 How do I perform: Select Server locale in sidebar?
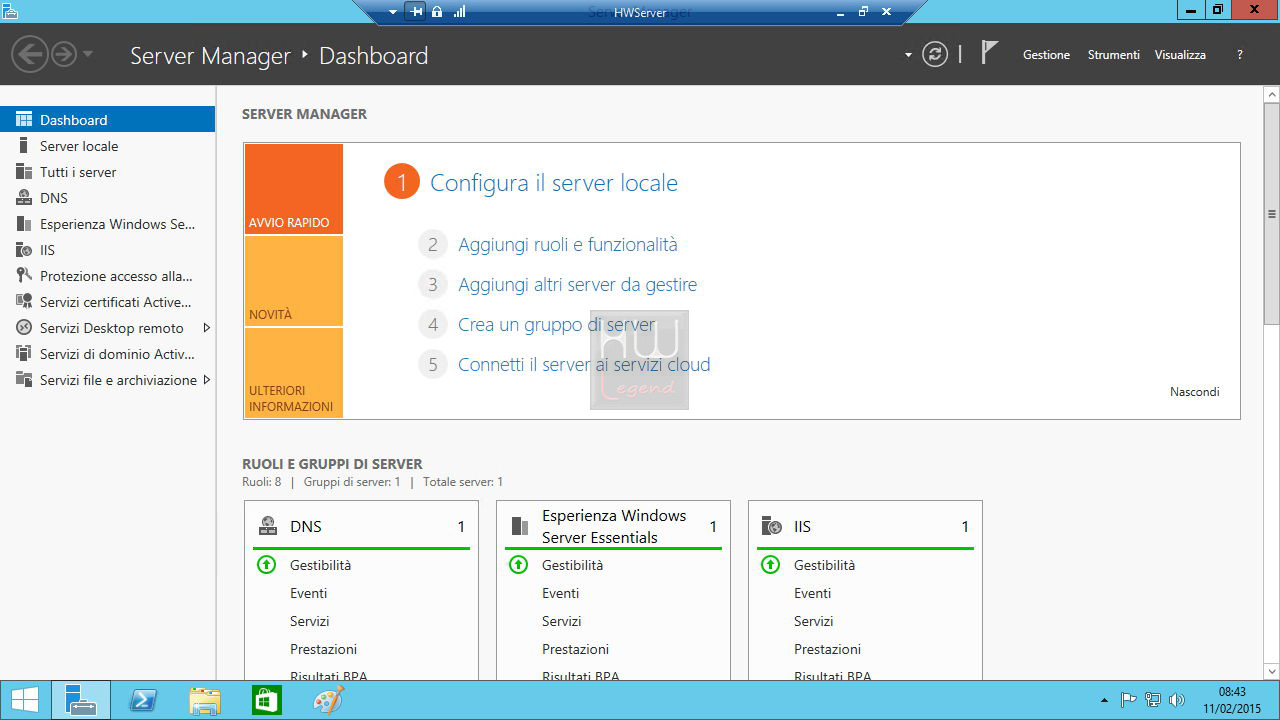[x=107, y=146]
